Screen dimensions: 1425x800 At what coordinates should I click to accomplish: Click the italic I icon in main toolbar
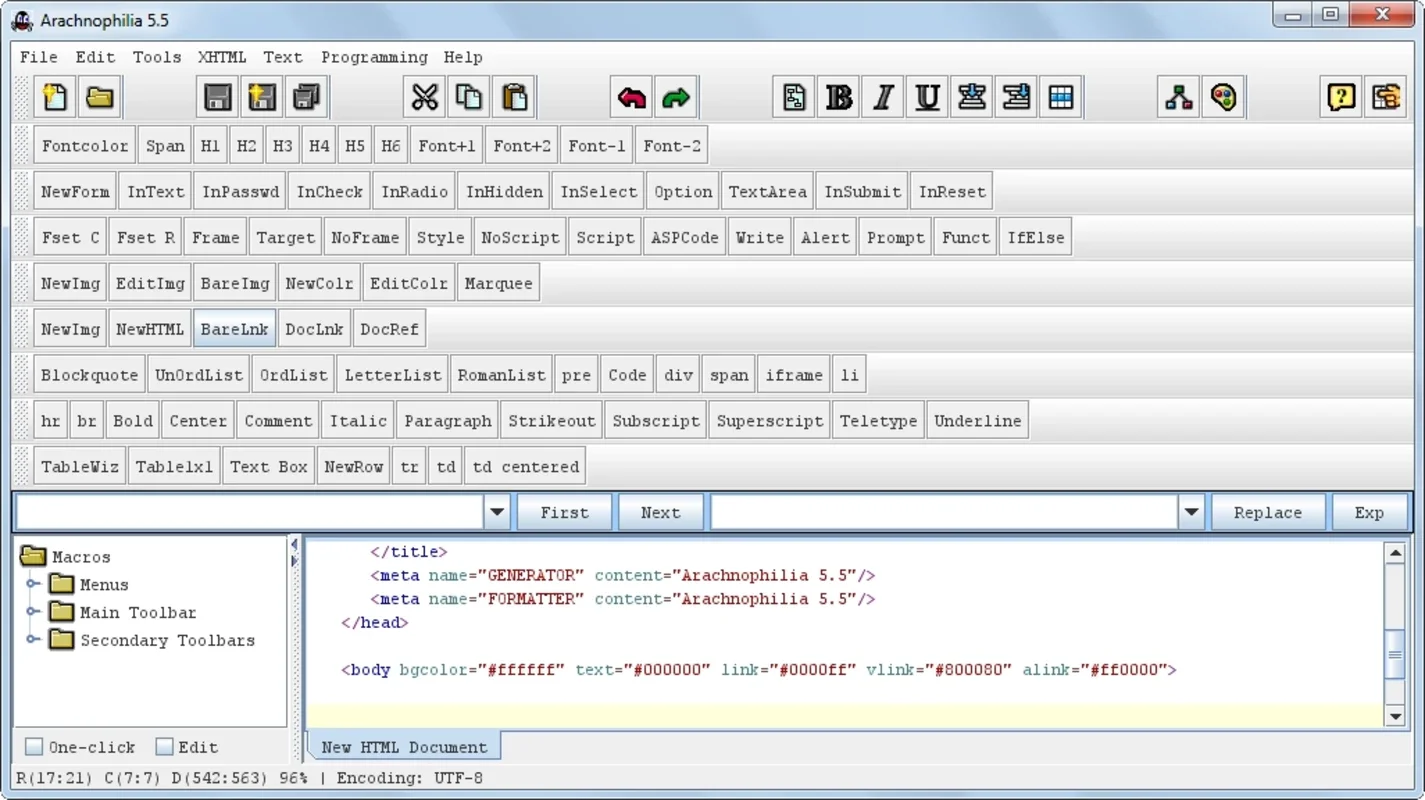pyautogui.click(x=883, y=97)
